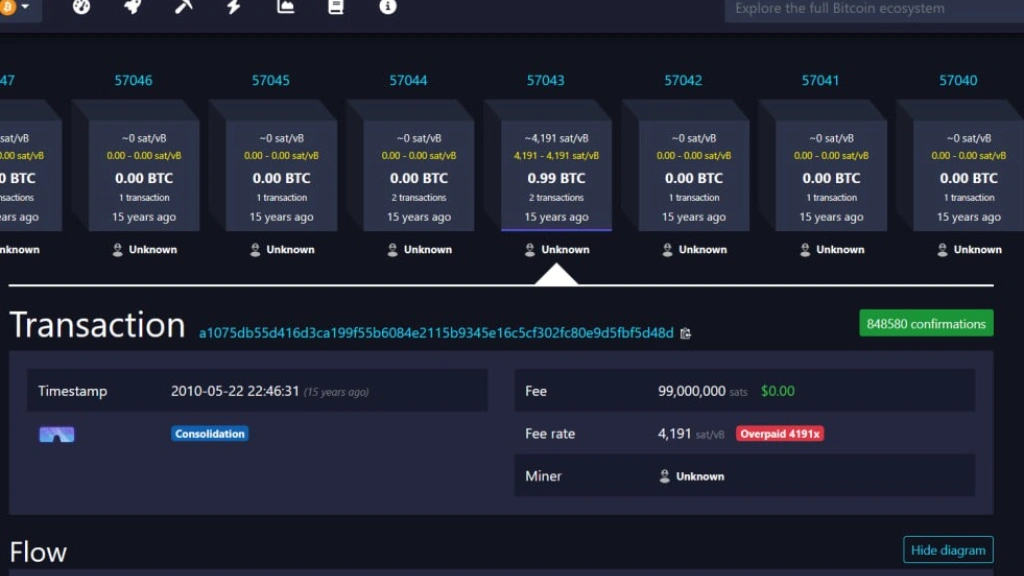Open the docs book icon
The width and height of the screenshot is (1024, 576).
(336, 7)
